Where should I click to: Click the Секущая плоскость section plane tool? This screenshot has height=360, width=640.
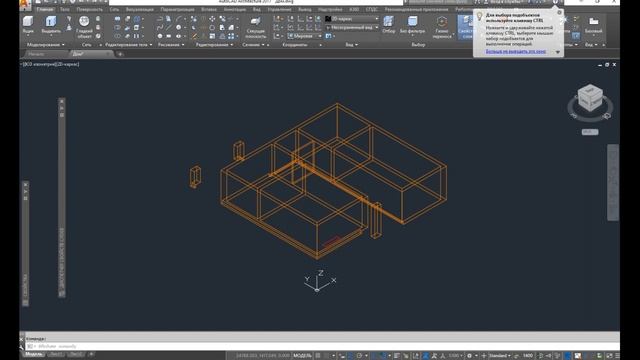coord(256,27)
